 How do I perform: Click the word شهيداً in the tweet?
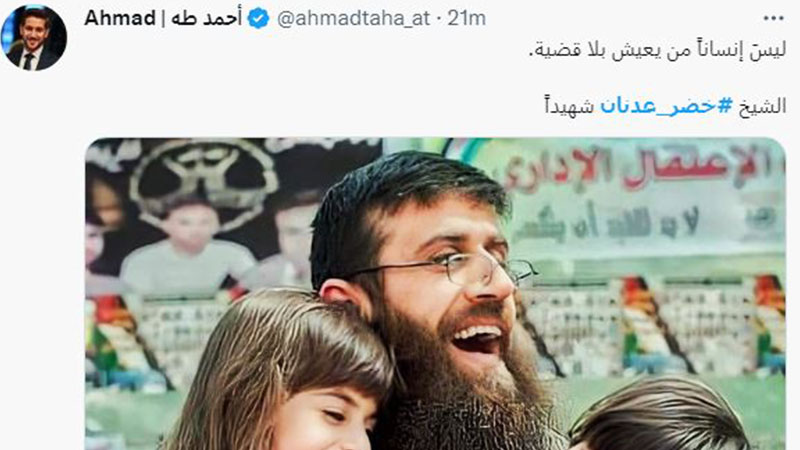(x=568, y=106)
